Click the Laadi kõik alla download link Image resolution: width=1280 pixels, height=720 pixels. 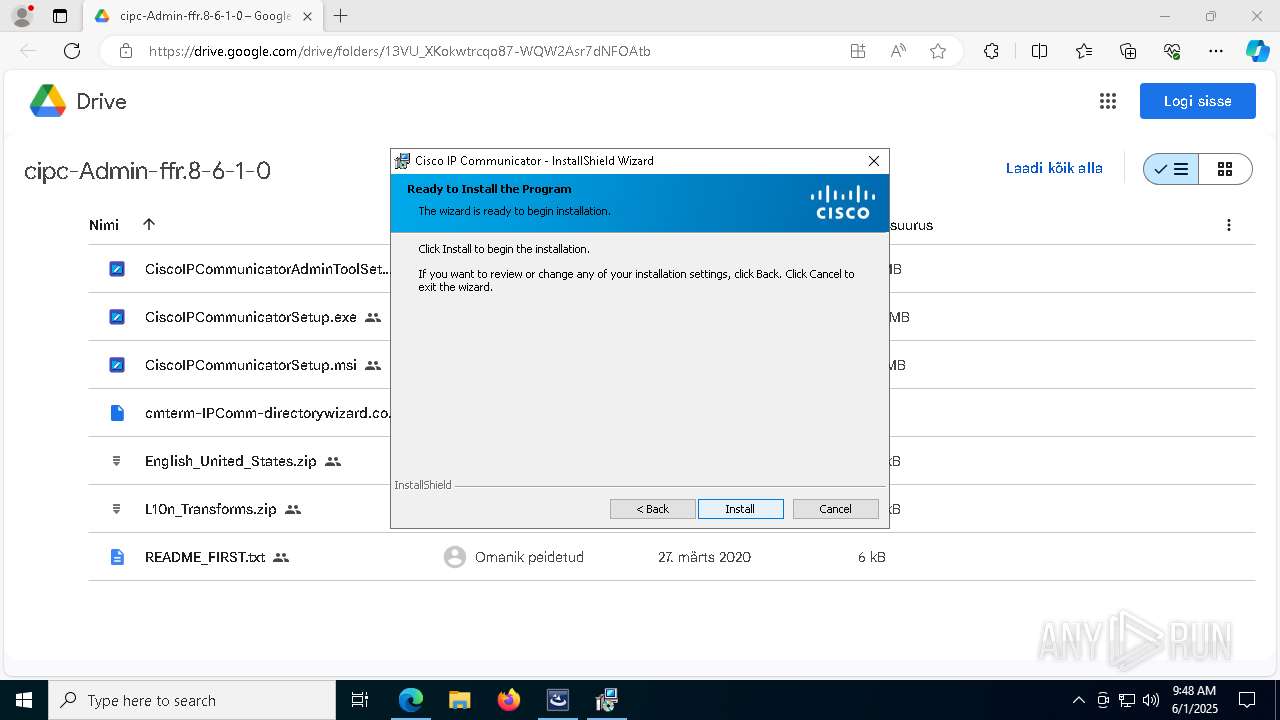click(x=1054, y=168)
